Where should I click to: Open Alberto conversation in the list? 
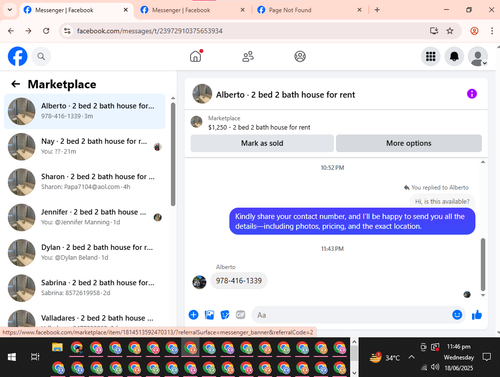pos(85,111)
